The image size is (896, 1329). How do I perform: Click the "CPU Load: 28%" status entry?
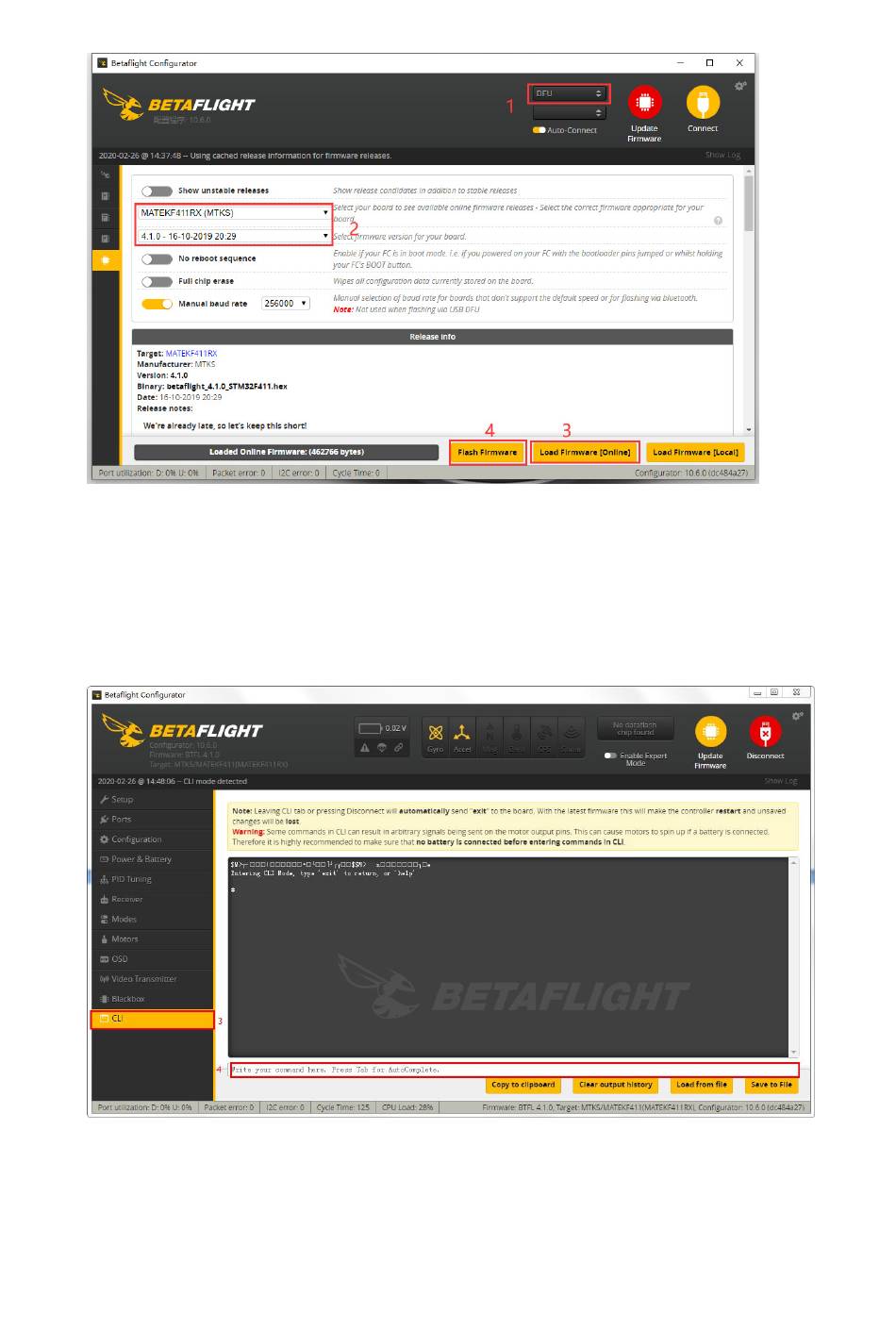click(407, 1107)
